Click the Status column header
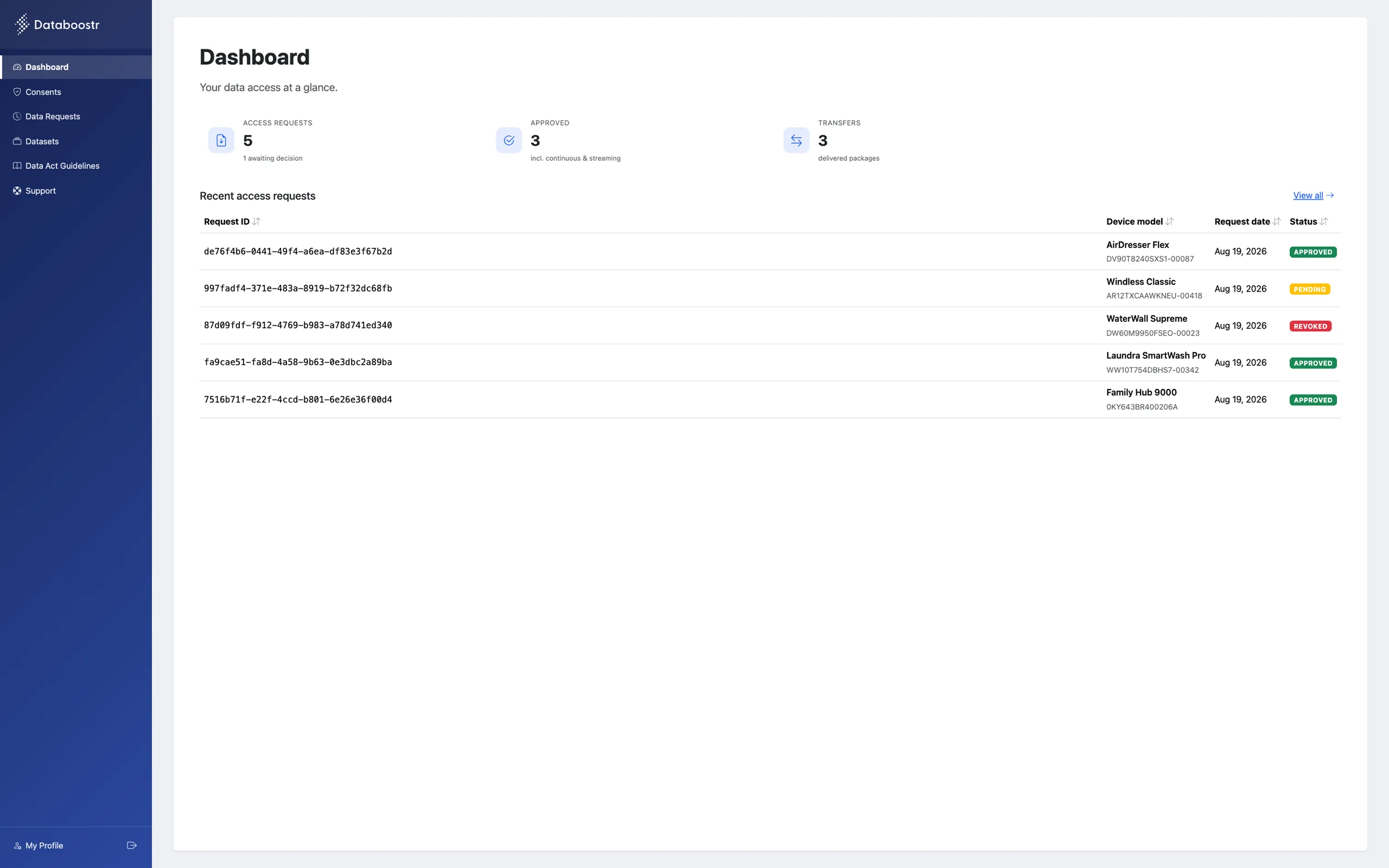The image size is (1389, 868). tap(1303, 221)
